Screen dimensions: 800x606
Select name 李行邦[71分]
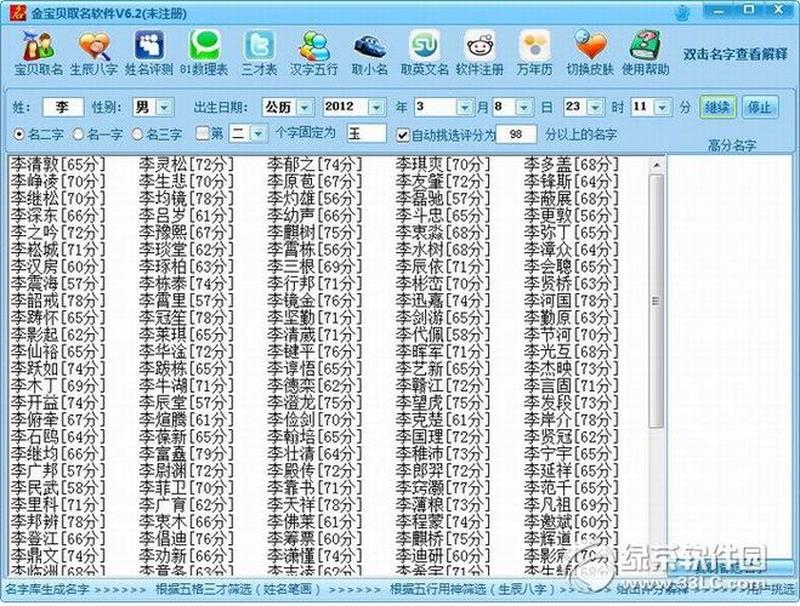click(x=314, y=284)
